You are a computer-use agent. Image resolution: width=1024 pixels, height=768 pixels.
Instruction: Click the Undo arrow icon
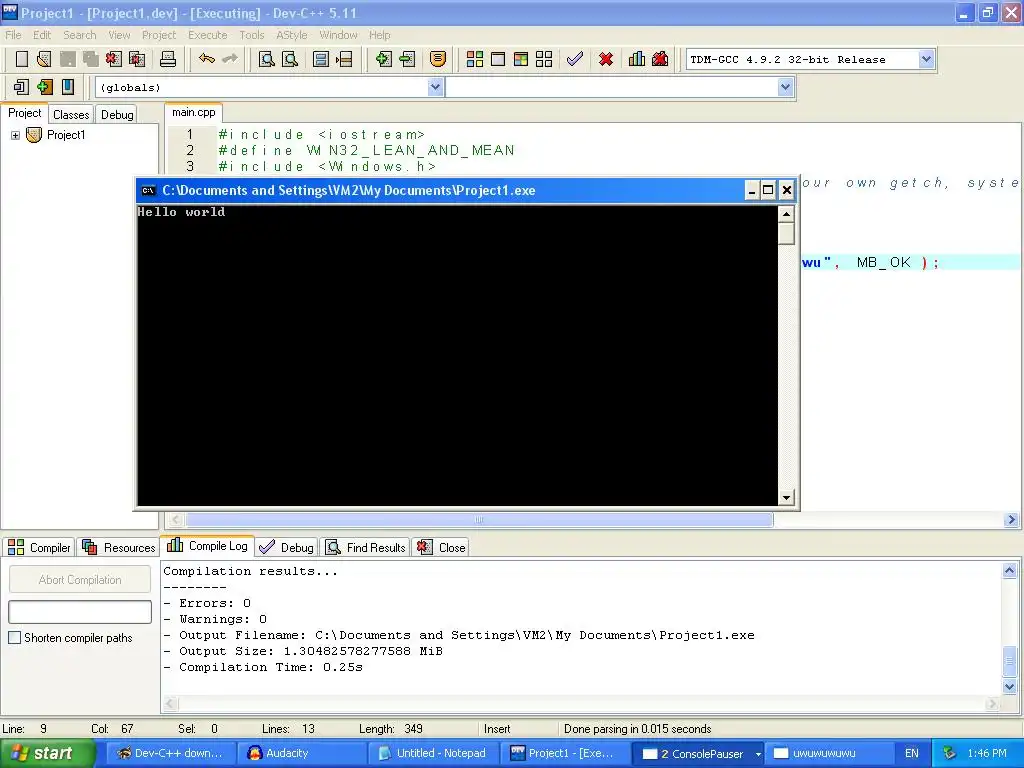(207, 59)
